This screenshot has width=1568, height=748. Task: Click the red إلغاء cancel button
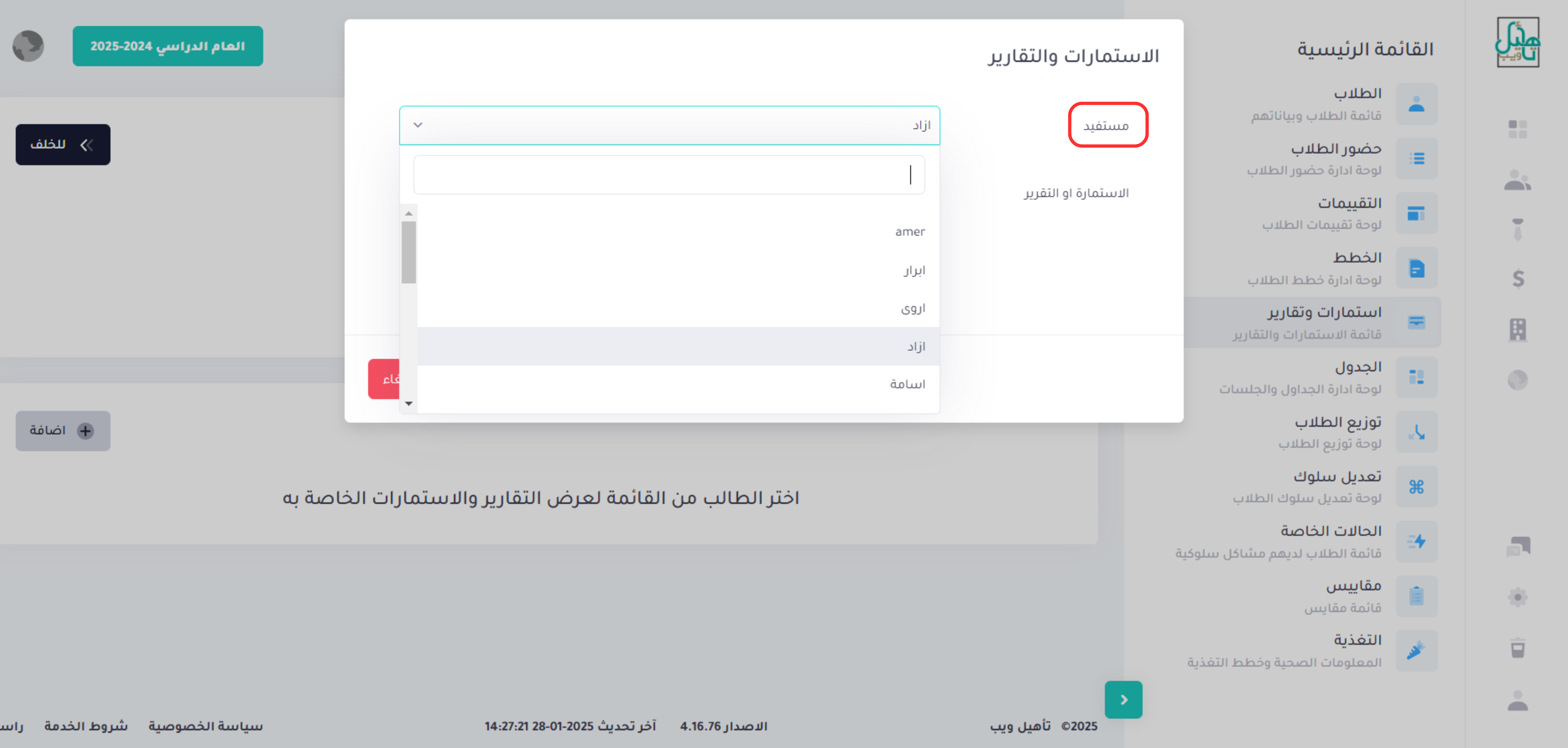tap(384, 379)
